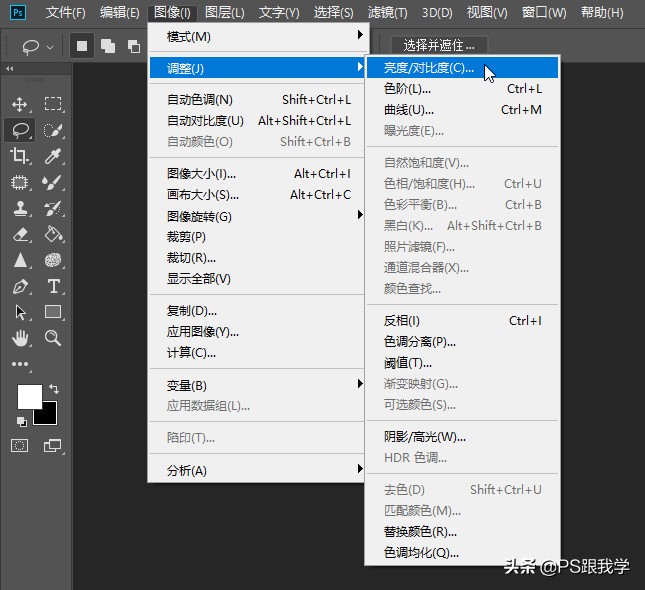Select the Paint Bucket tool
This screenshot has width=645, height=590.
click(53, 234)
